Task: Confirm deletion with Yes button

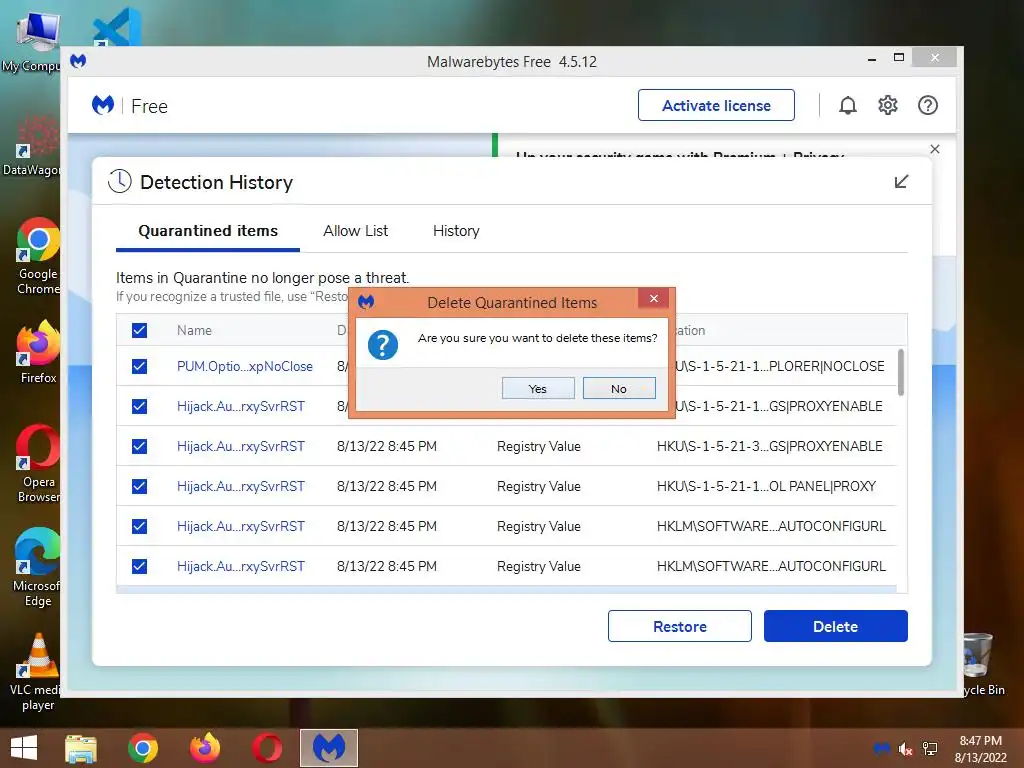Action: (x=538, y=389)
